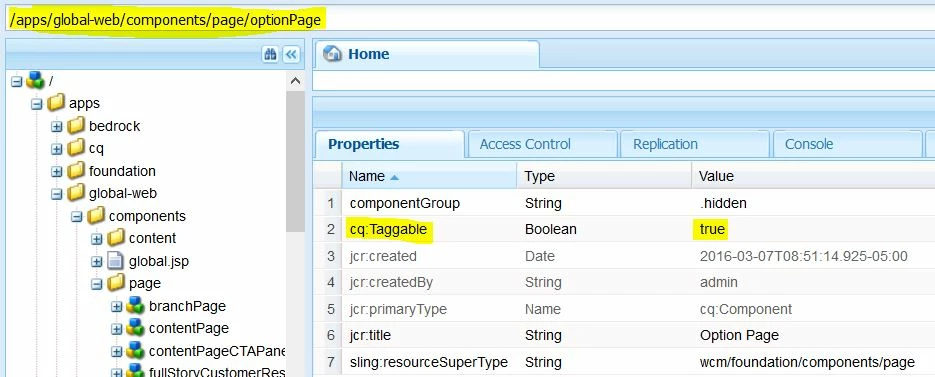Select the foundation tree item

122,171
